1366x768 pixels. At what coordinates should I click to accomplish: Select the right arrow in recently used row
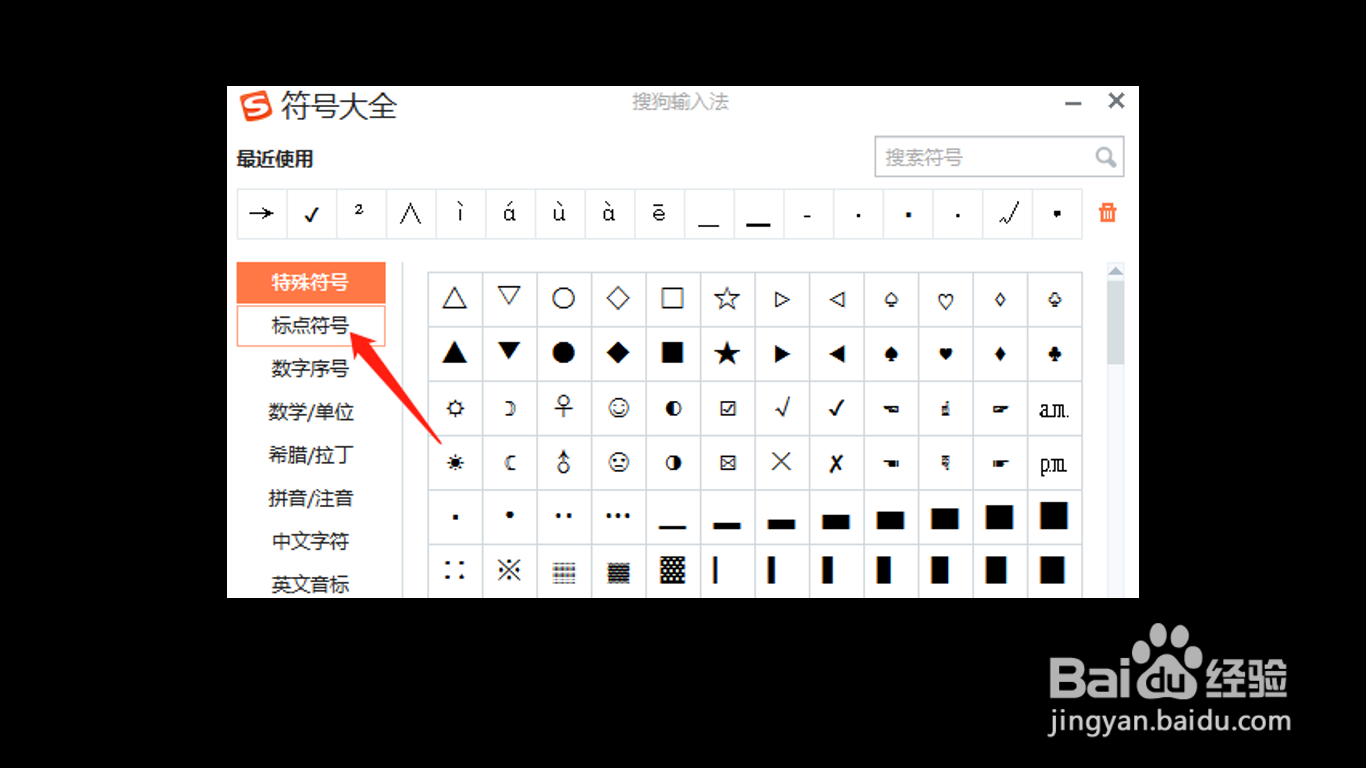tap(261, 213)
